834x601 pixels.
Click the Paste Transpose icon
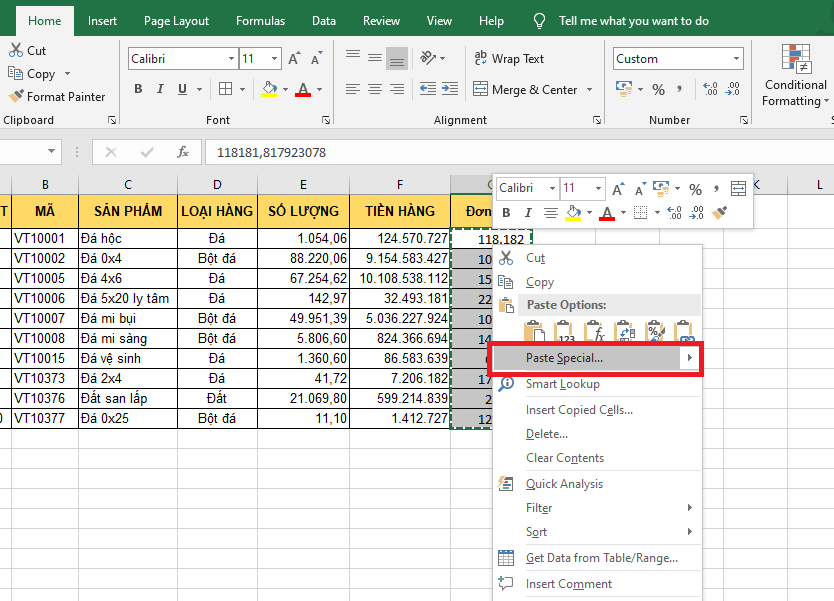coord(626,332)
